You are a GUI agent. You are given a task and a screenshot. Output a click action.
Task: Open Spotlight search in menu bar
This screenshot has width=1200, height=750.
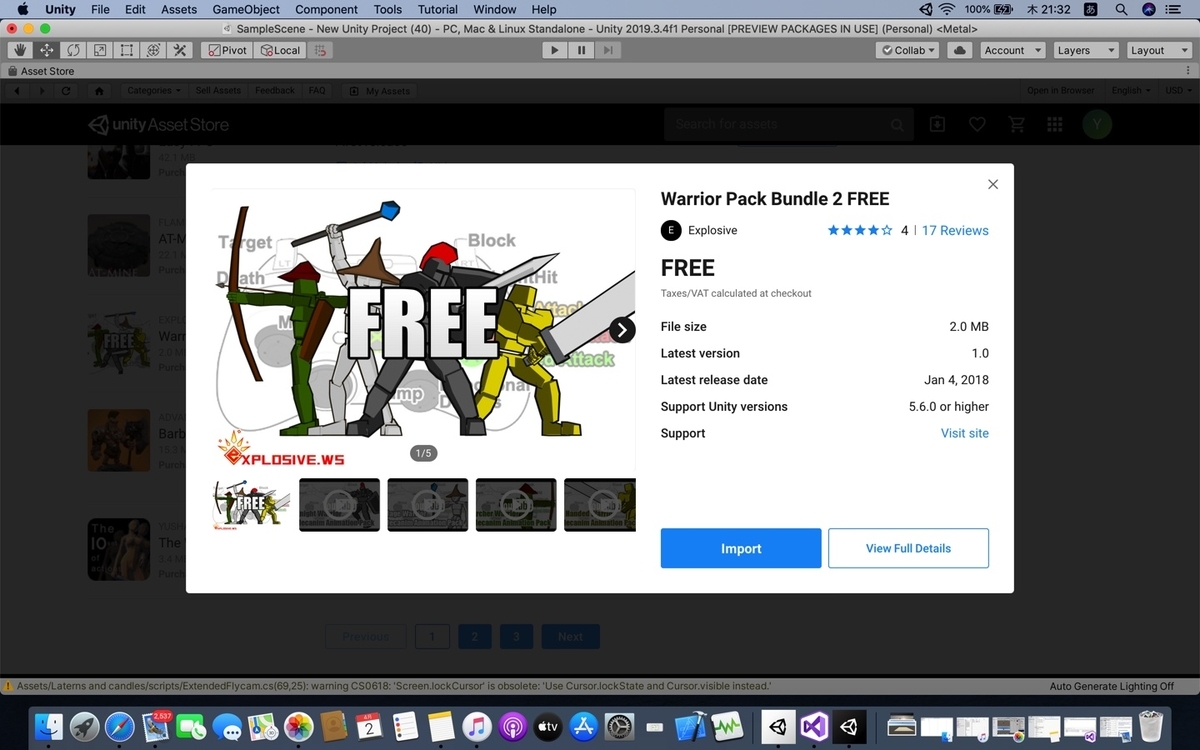coord(1121,9)
